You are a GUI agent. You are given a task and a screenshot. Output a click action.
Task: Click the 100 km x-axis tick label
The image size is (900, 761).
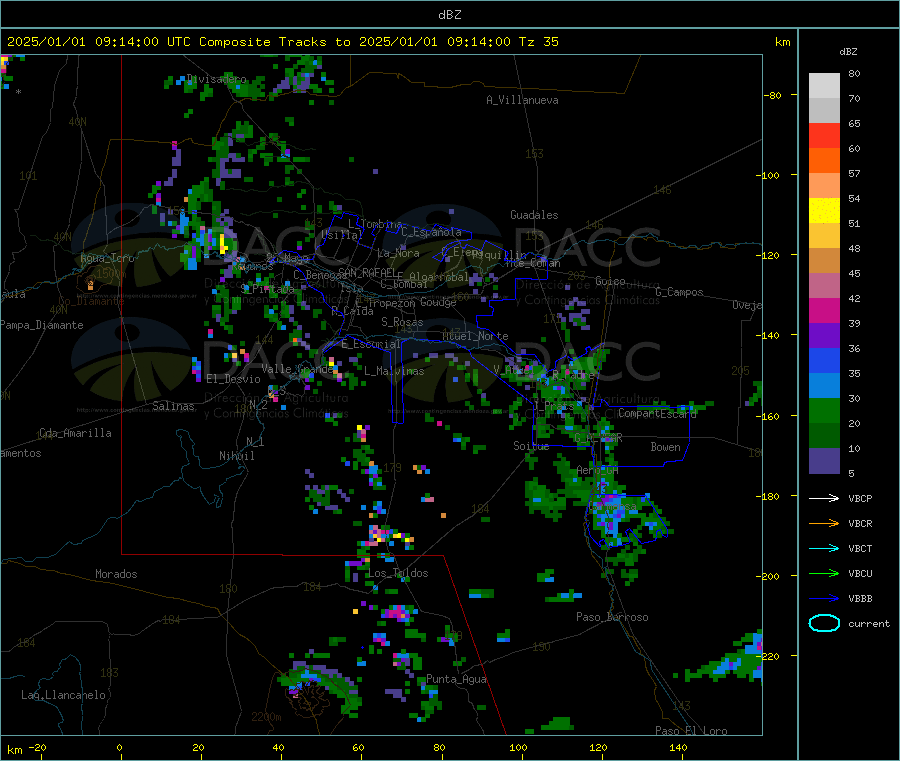(518, 747)
